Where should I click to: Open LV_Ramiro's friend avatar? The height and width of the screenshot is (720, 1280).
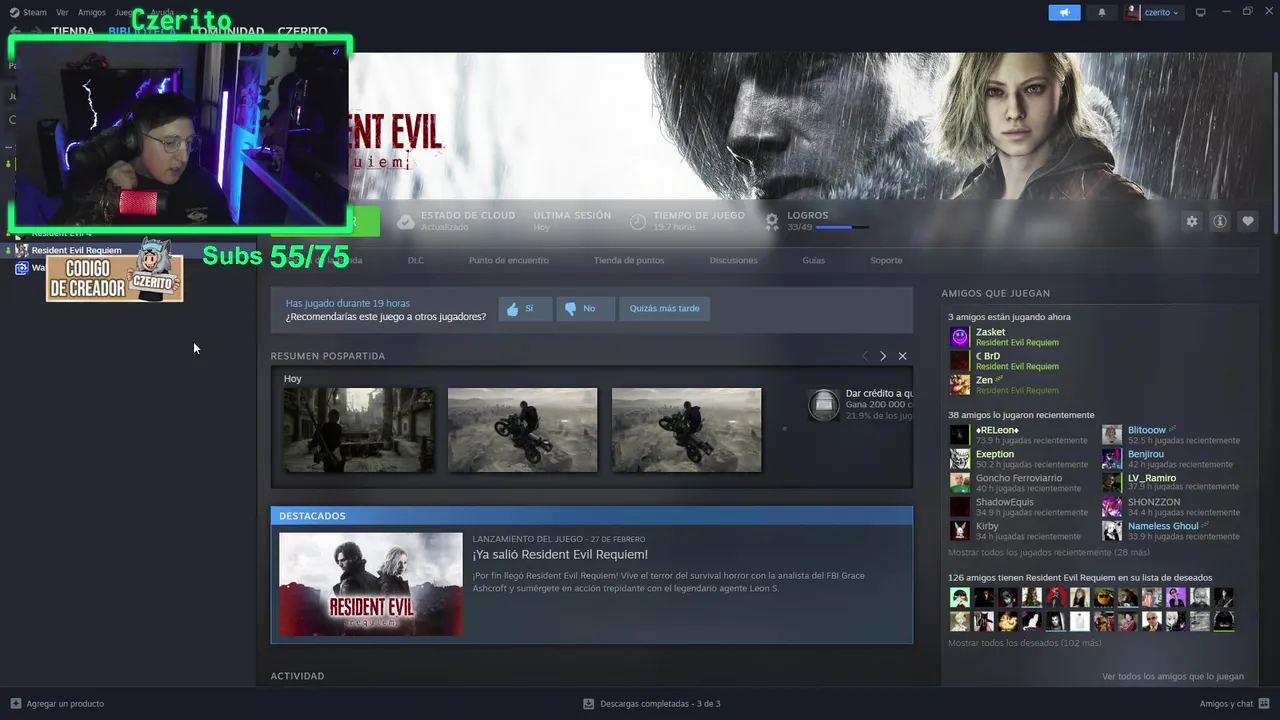(x=1111, y=483)
